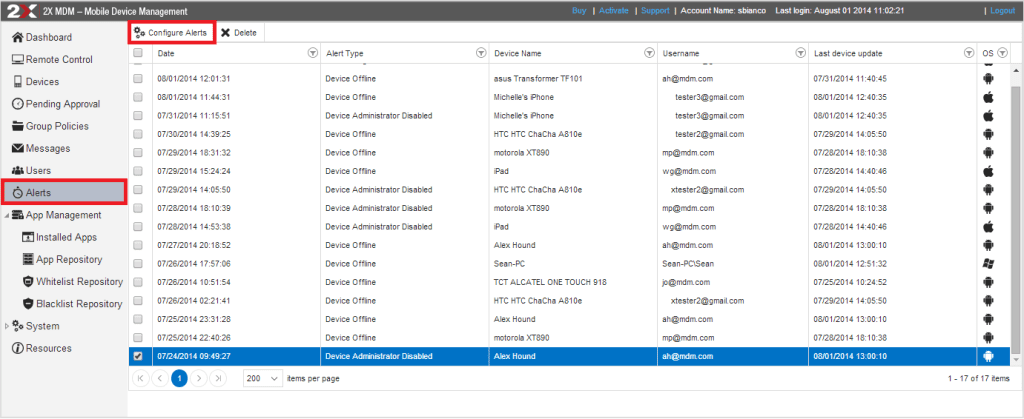Click the Buy link
This screenshot has height=419, width=1024.
(x=579, y=11)
